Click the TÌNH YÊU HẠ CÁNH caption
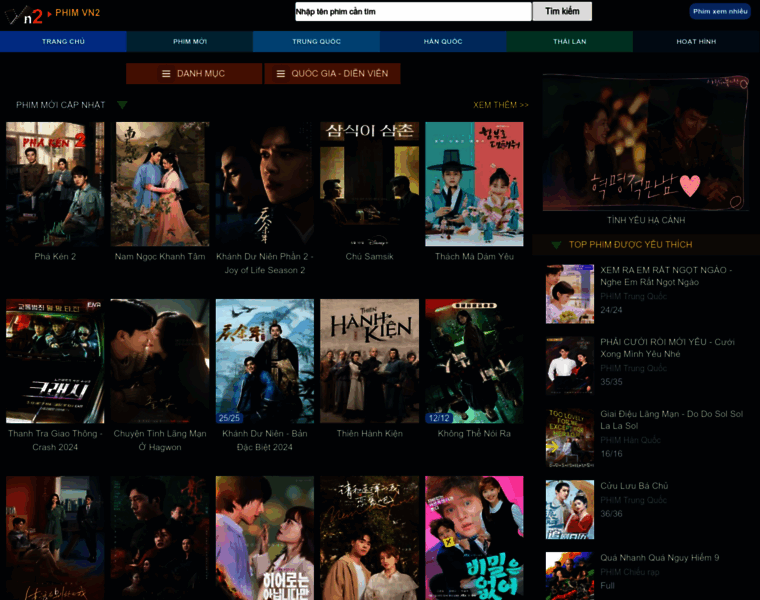760x600 pixels. [x=646, y=221]
